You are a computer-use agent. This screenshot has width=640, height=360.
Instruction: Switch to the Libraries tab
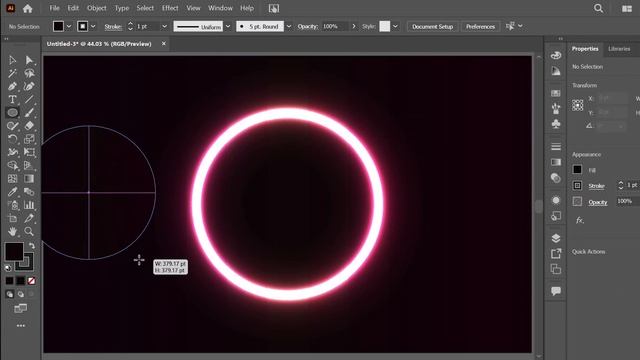(619, 49)
